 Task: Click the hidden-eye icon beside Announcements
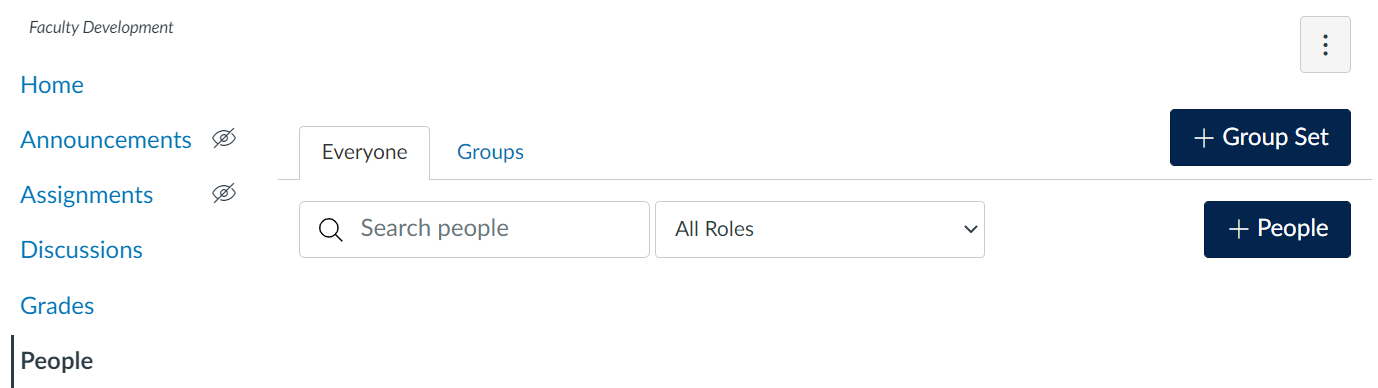click(x=224, y=139)
